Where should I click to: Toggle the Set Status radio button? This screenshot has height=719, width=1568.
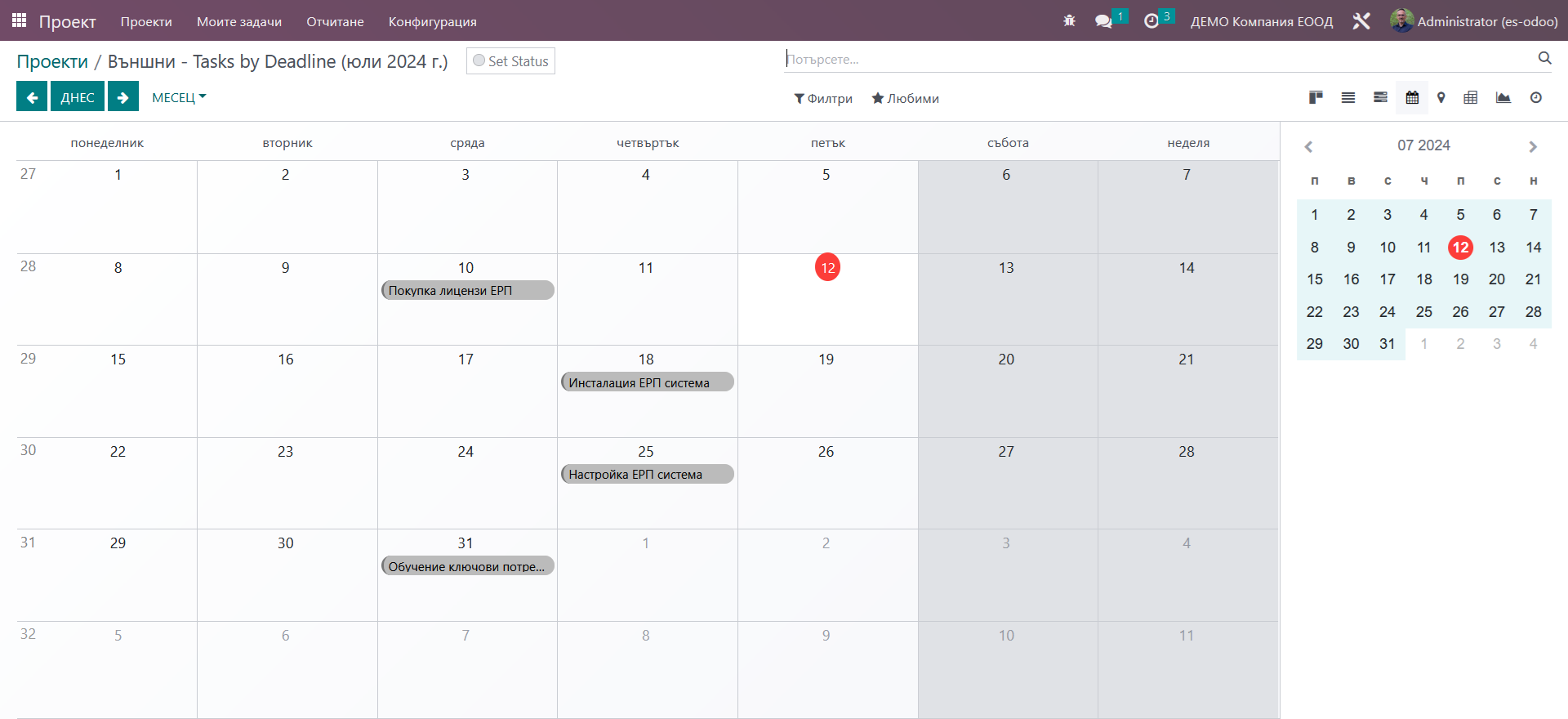click(479, 60)
